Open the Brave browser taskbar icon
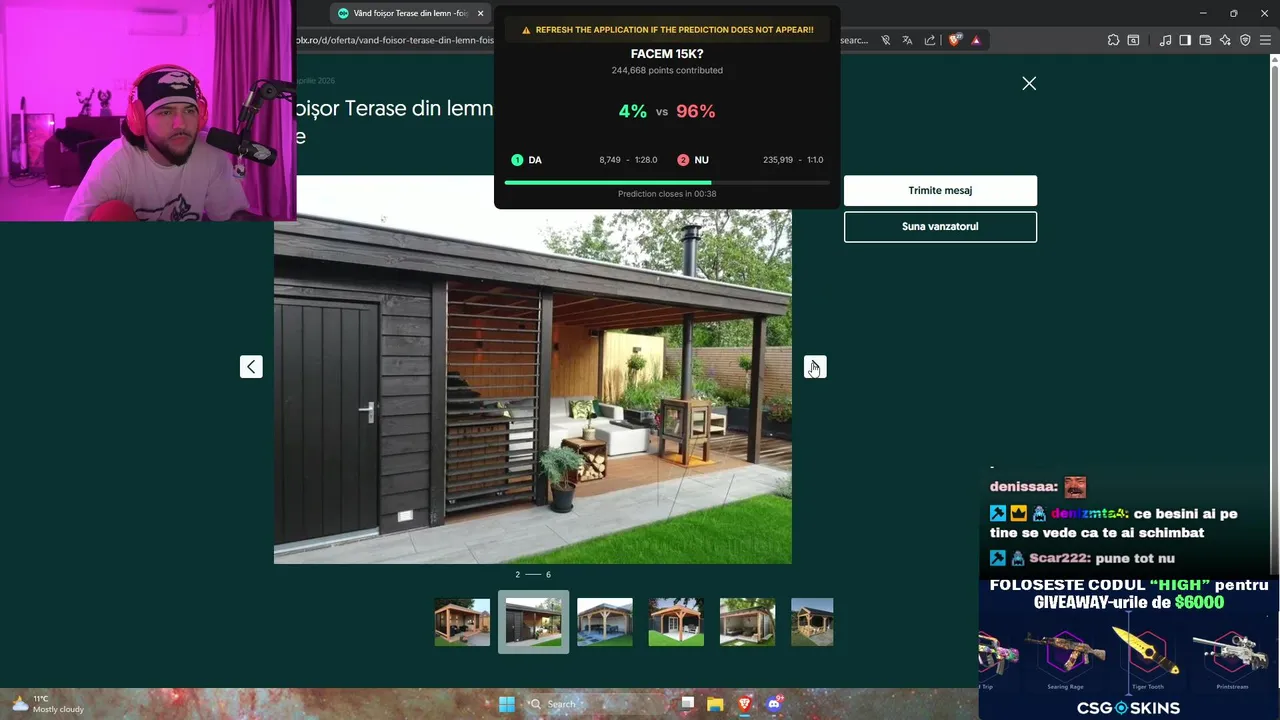The width and height of the screenshot is (1280, 720). [744, 704]
